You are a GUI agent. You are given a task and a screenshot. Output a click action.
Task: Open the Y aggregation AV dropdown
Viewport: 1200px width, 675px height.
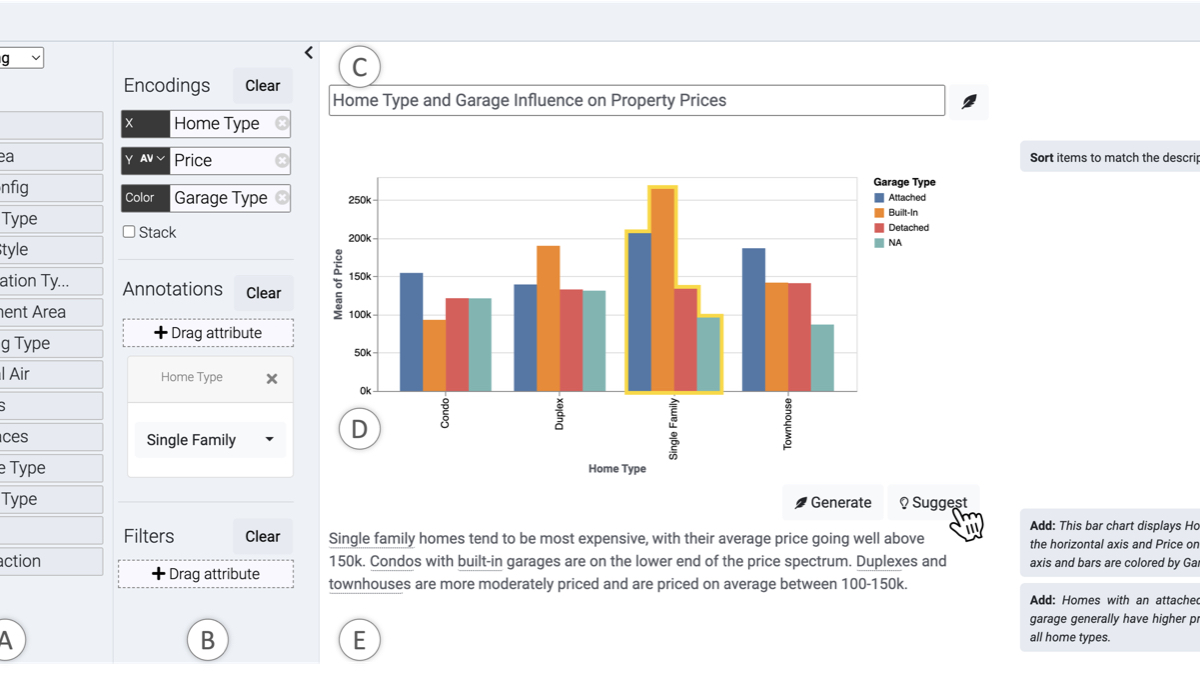tap(152, 160)
